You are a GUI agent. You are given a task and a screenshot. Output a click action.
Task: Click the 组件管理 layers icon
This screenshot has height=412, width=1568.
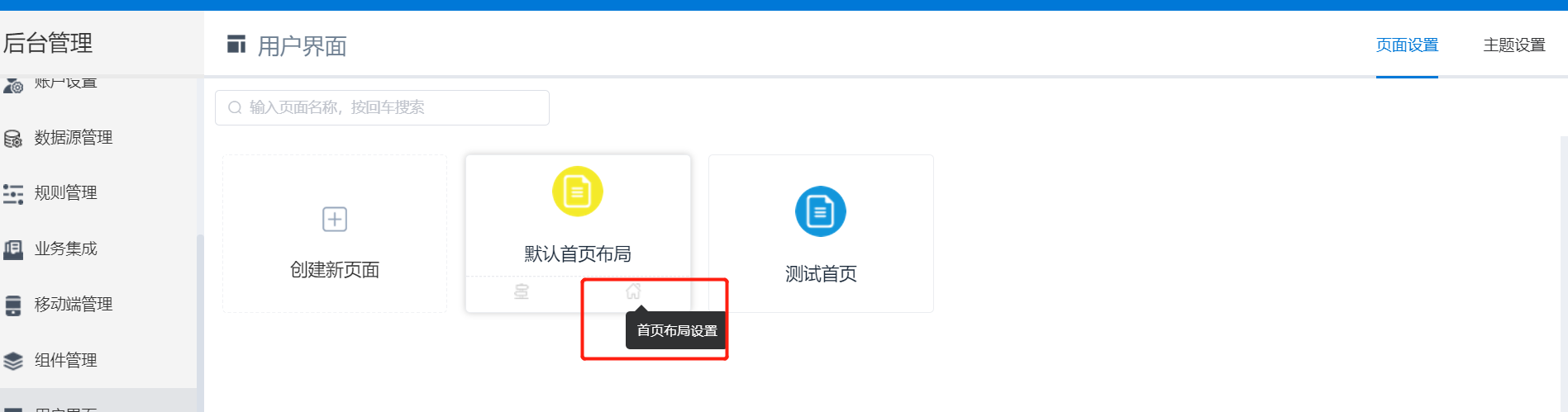(x=13, y=361)
